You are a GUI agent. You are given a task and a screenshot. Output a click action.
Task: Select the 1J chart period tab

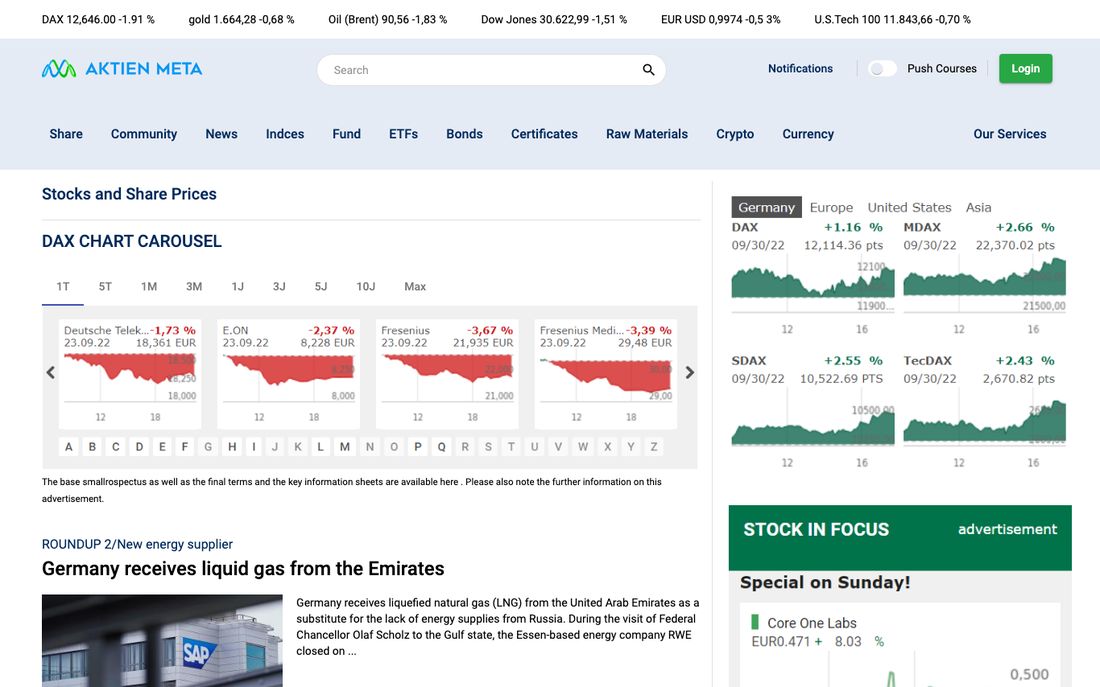click(x=238, y=286)
